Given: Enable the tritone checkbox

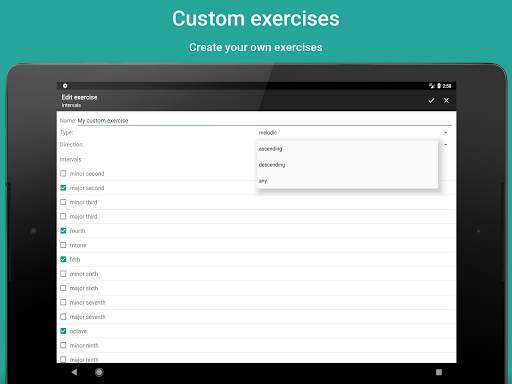Looking at the screenshot, I should coord(63,245).
